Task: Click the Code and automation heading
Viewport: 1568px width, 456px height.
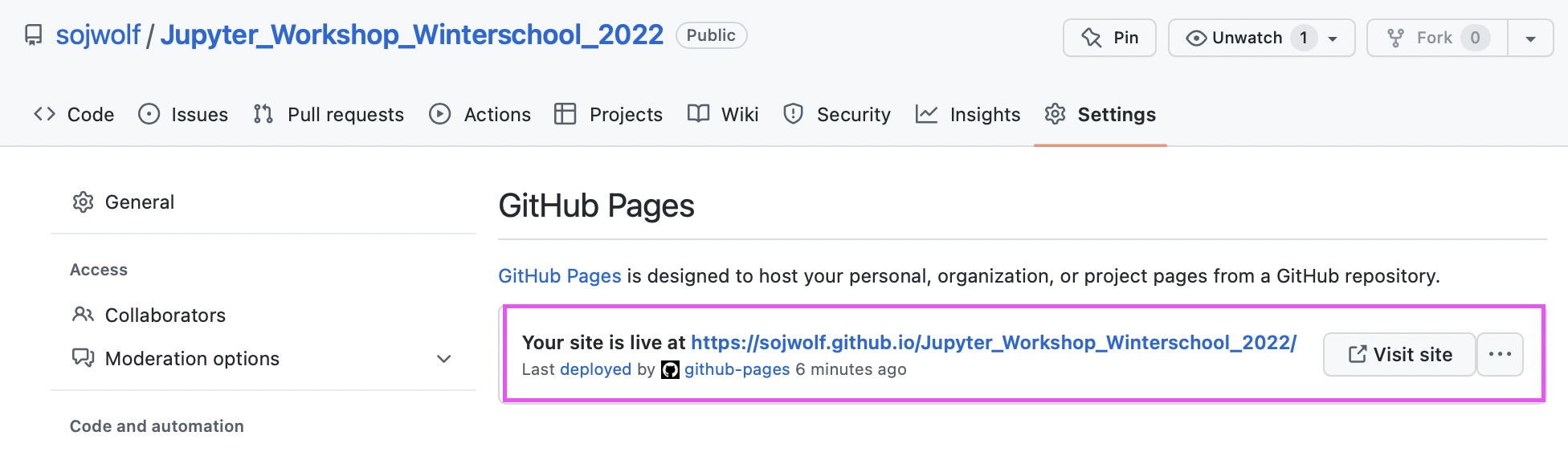Action: (157, 426)
